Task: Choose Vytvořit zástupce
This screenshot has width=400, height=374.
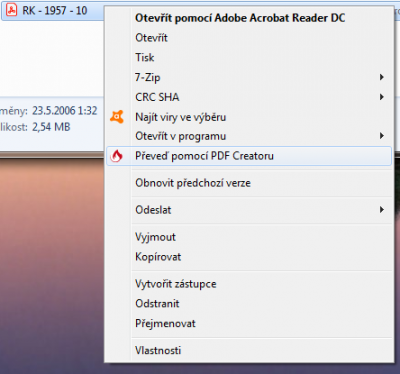Action: point(176,284)
